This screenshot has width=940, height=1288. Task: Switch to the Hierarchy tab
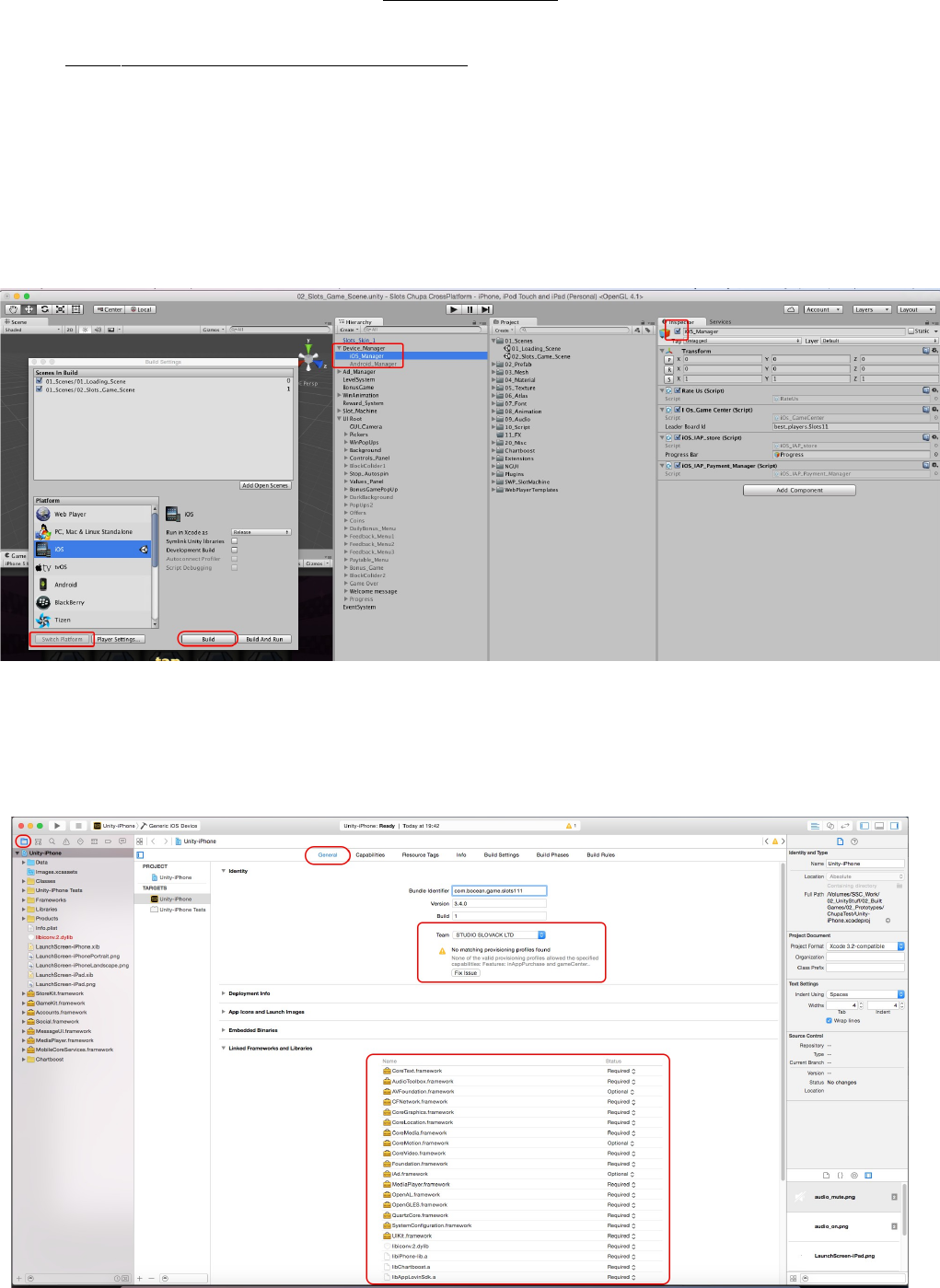[x=357, y=322]
